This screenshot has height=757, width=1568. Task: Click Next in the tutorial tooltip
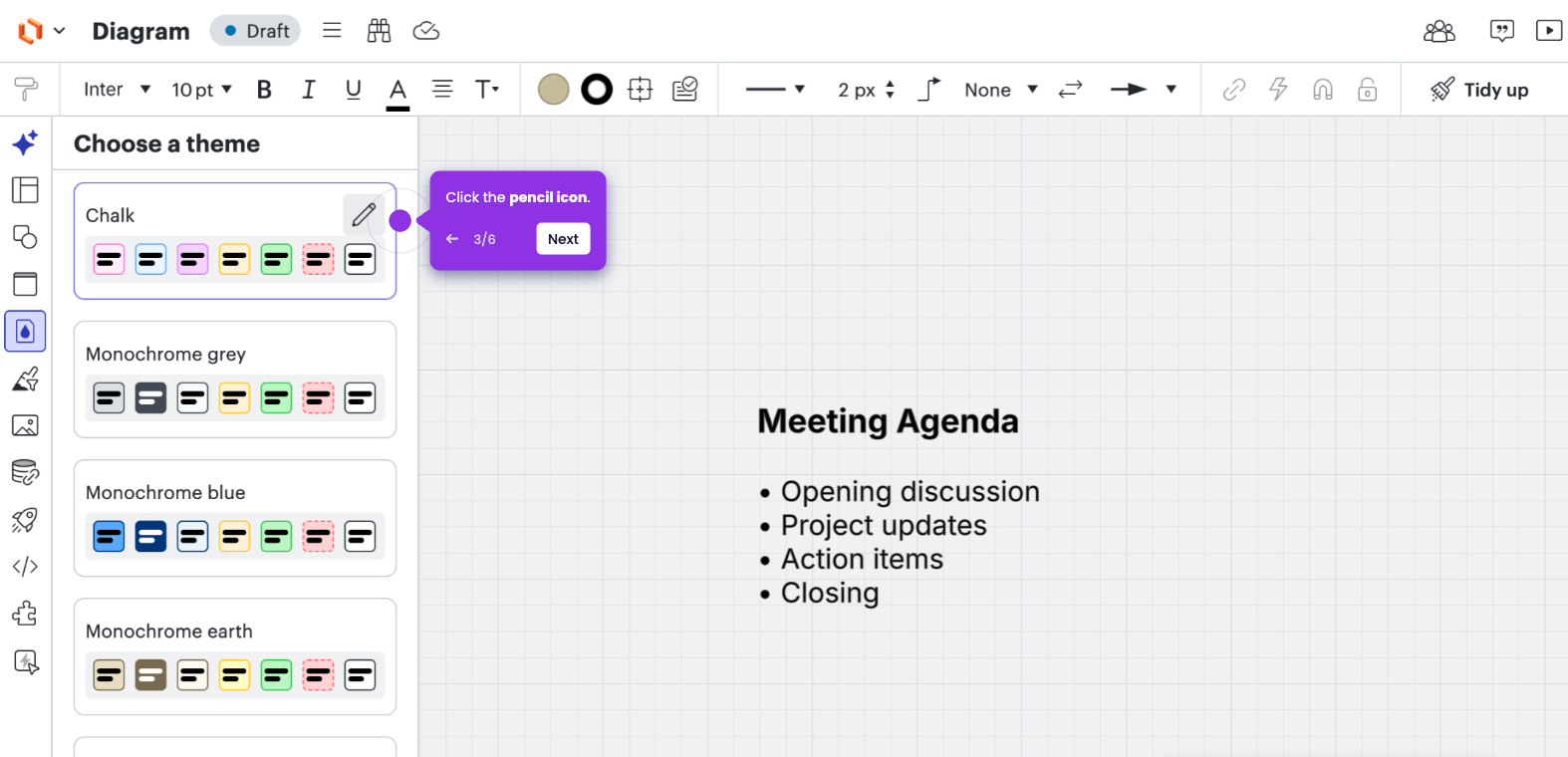click(x=563, y=239)
